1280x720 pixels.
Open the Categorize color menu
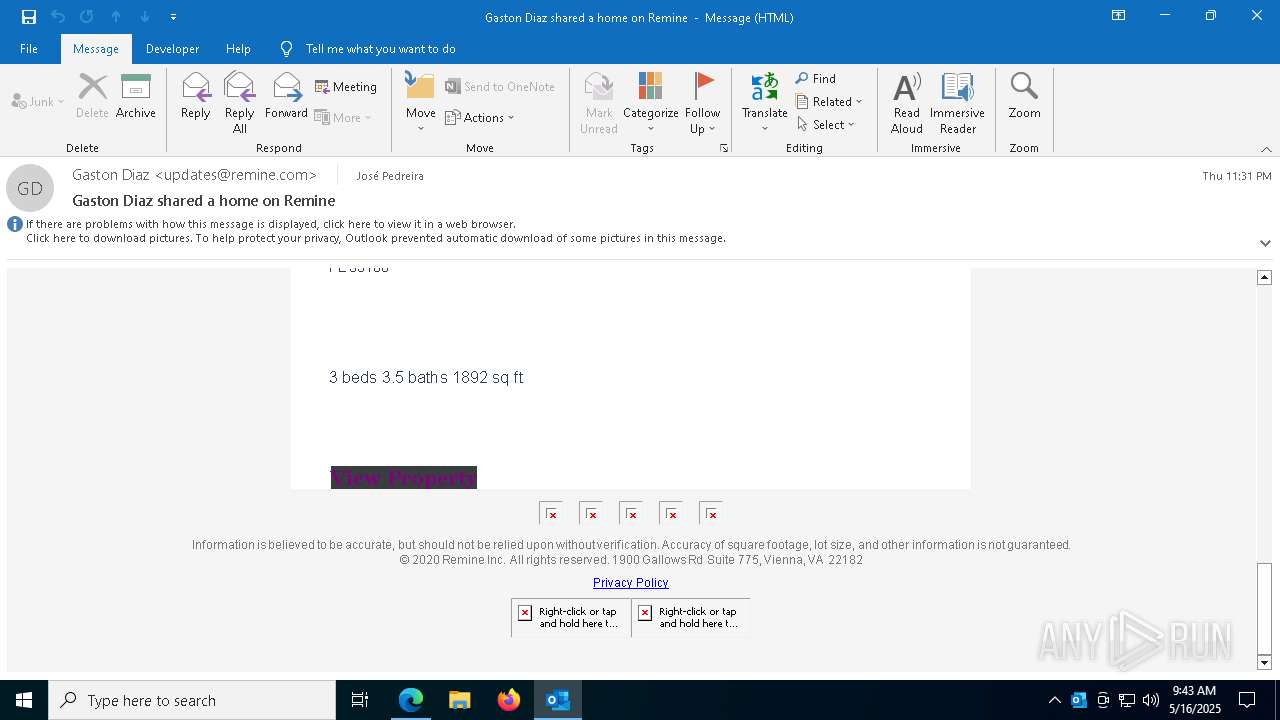point(651,104)
